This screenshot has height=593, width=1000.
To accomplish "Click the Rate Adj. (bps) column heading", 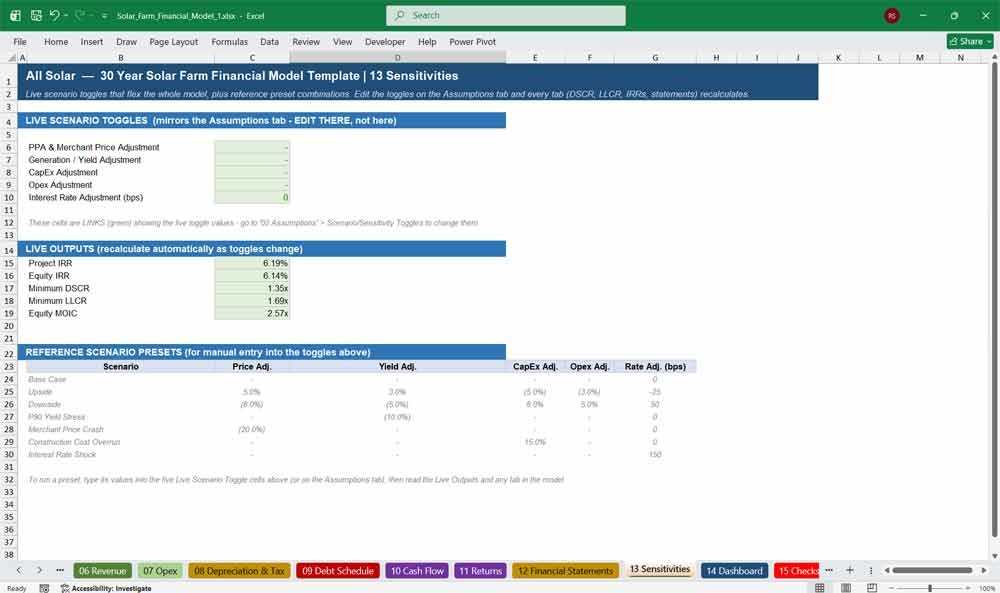I will tap(655, 367).
